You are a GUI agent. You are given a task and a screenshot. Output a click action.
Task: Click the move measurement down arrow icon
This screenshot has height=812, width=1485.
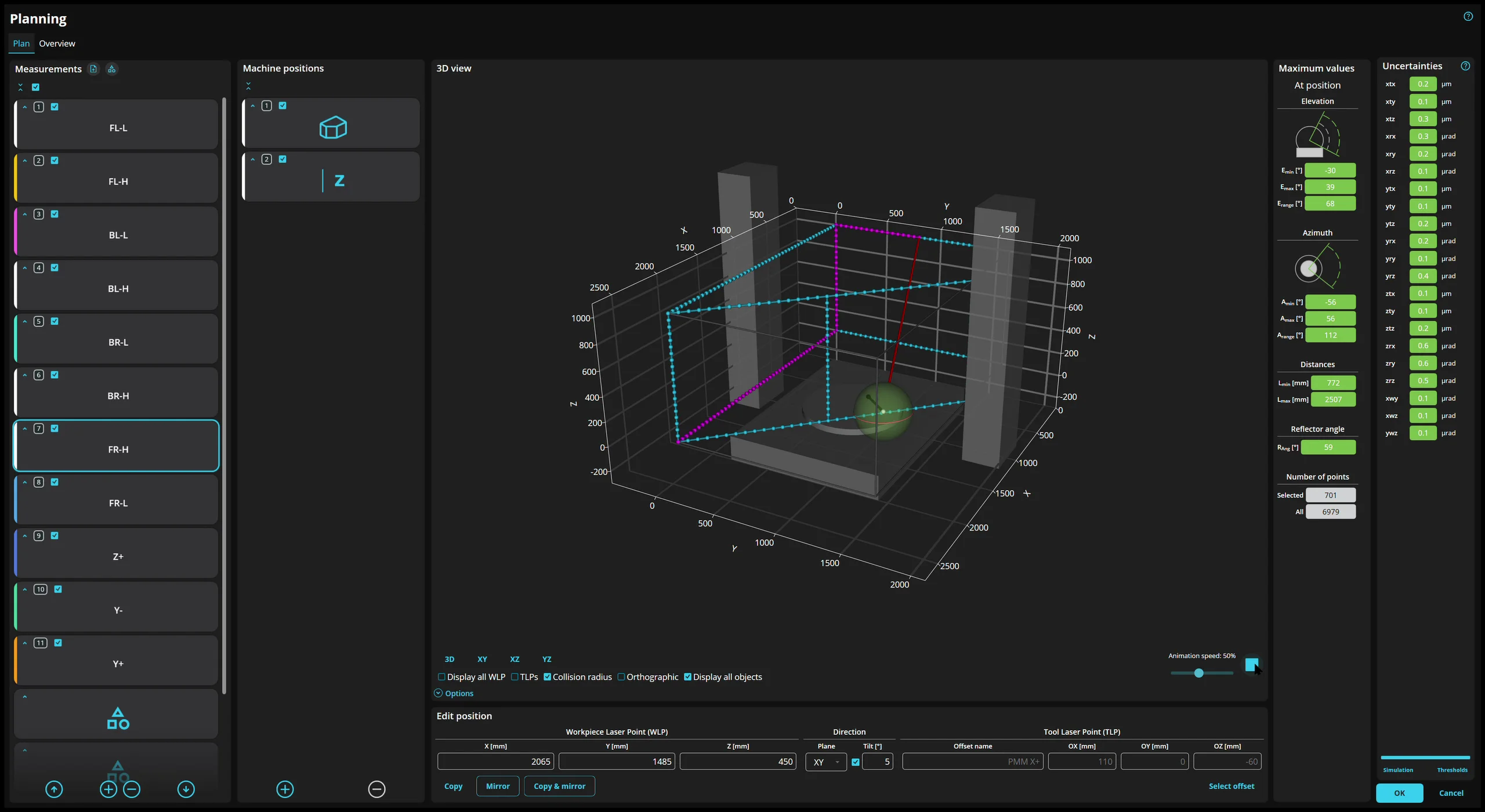pos(186,789)
